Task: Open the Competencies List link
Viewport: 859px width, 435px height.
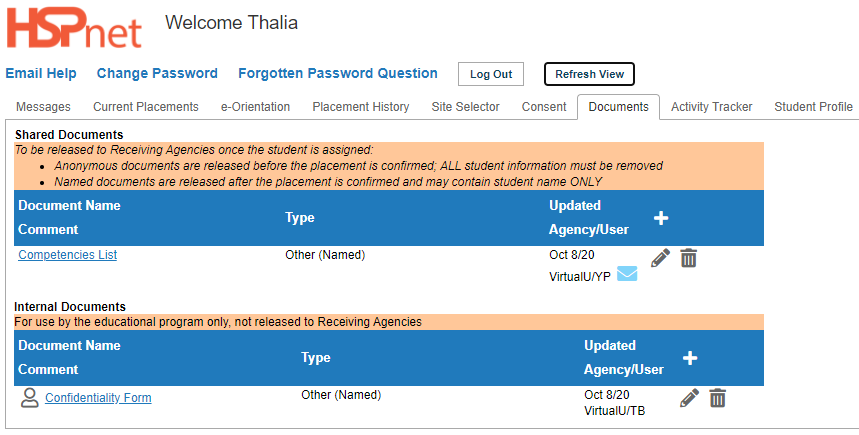Action: pyautogui.click(x=67, y=255)
